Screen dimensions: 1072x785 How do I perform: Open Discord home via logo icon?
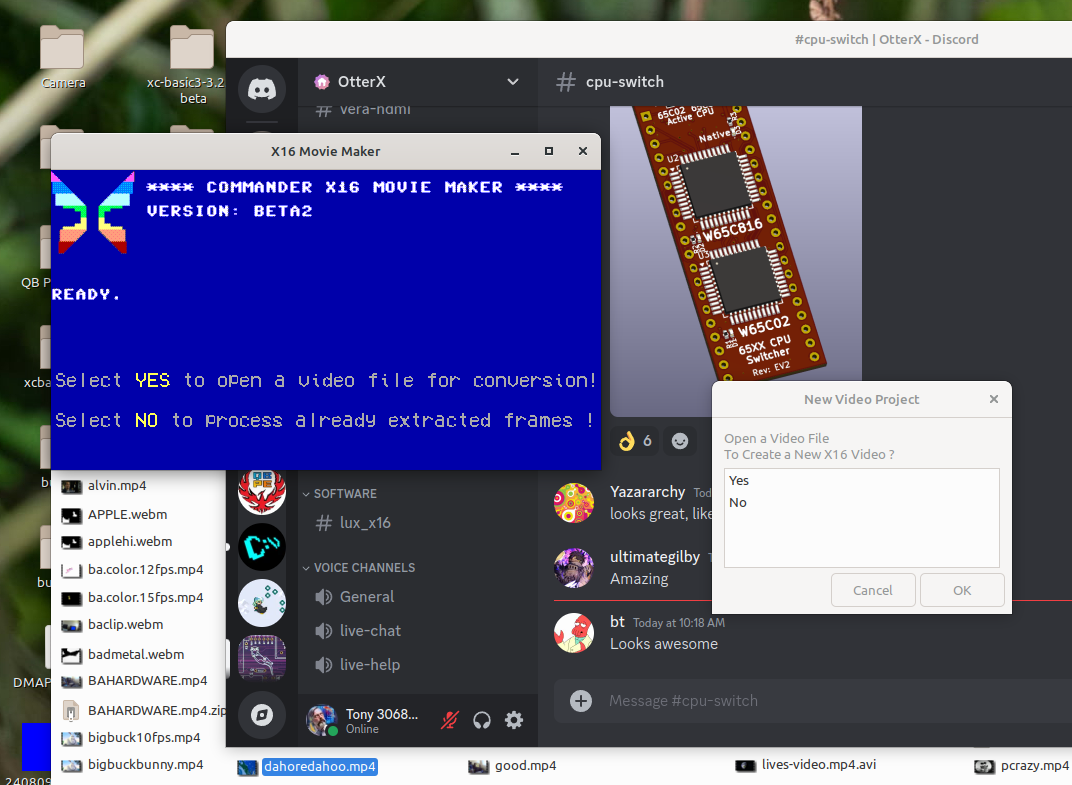point(262,90)
